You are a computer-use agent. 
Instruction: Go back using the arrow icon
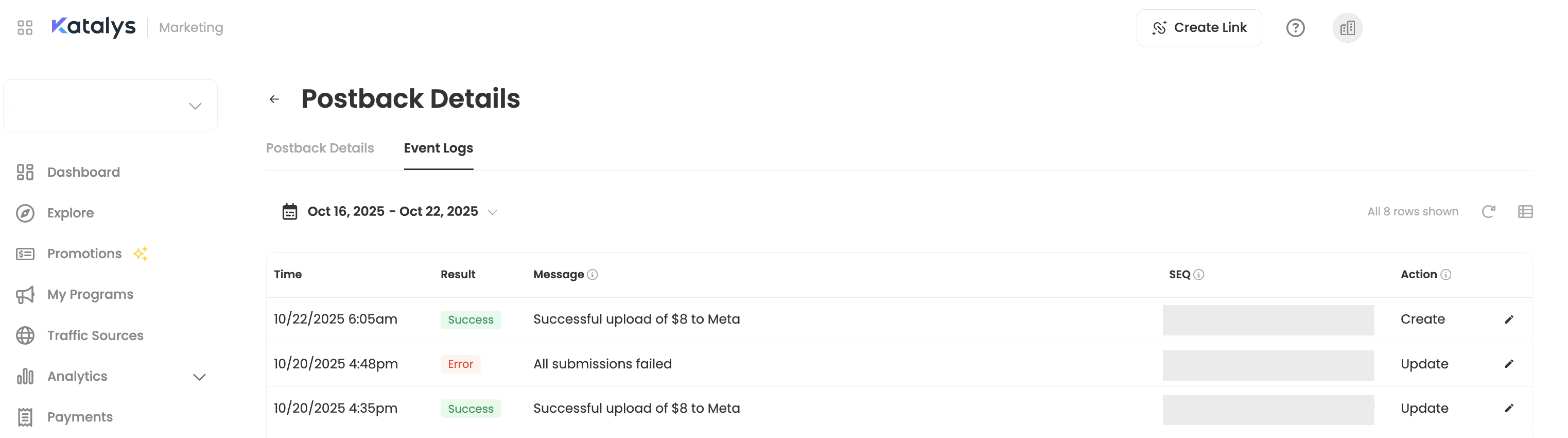click(274, 99)
